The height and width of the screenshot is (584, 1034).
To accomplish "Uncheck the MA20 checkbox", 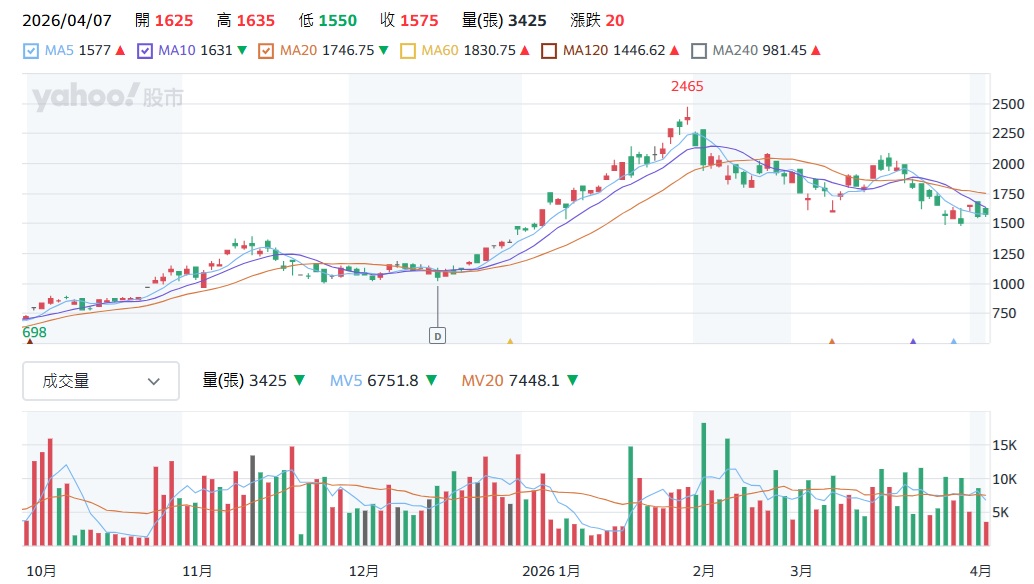I will pyautogui.click(x=267, y=51).
